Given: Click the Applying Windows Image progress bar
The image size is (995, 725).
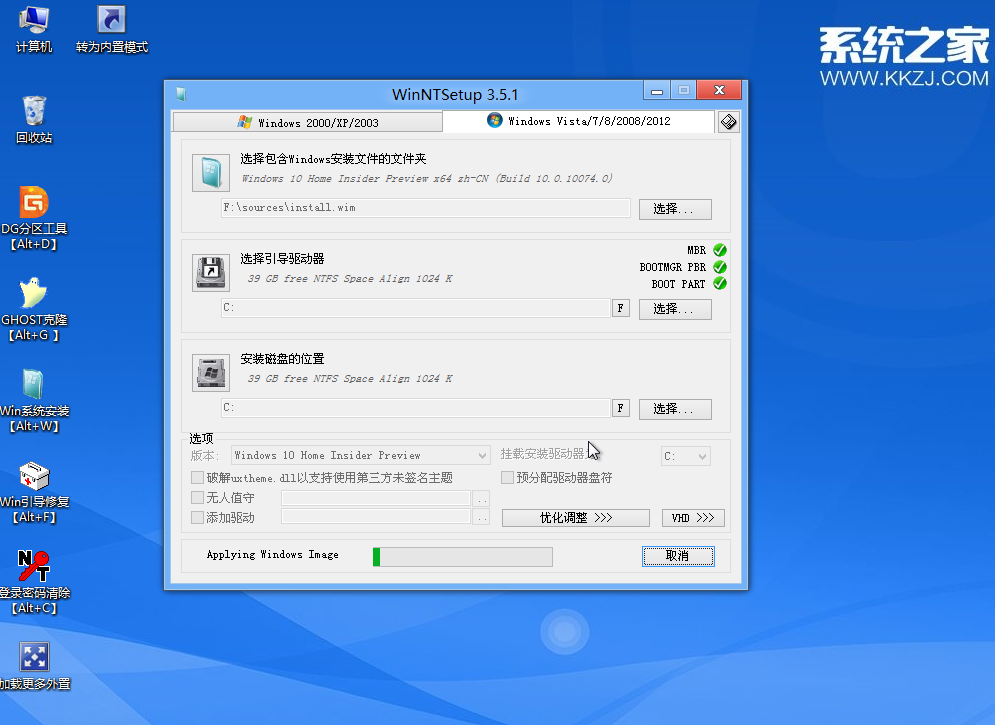Looking at the screenshot, I should tap(463, 557).
